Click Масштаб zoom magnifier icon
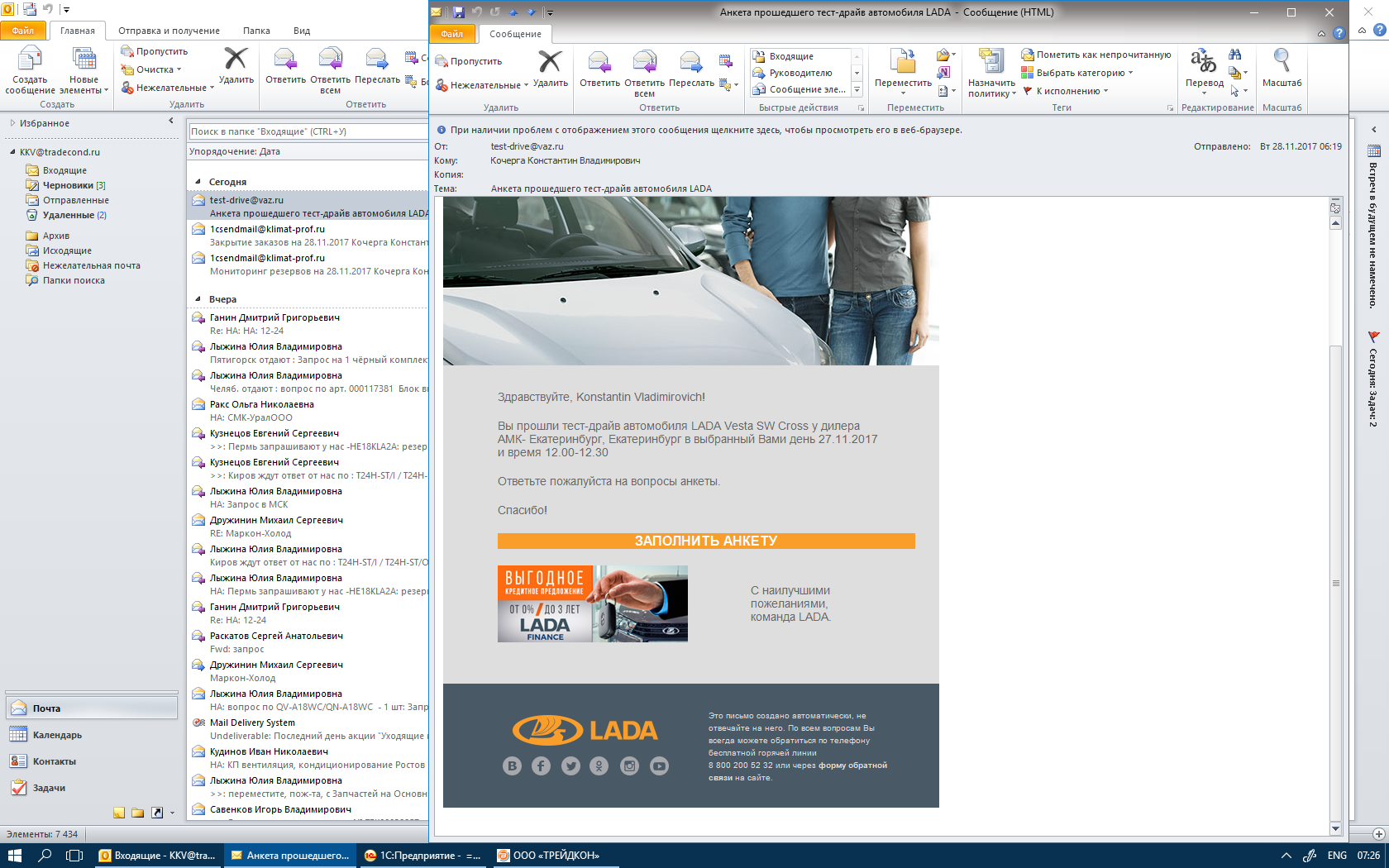This screenshot has height=868, width=1389. (1282, 61)
